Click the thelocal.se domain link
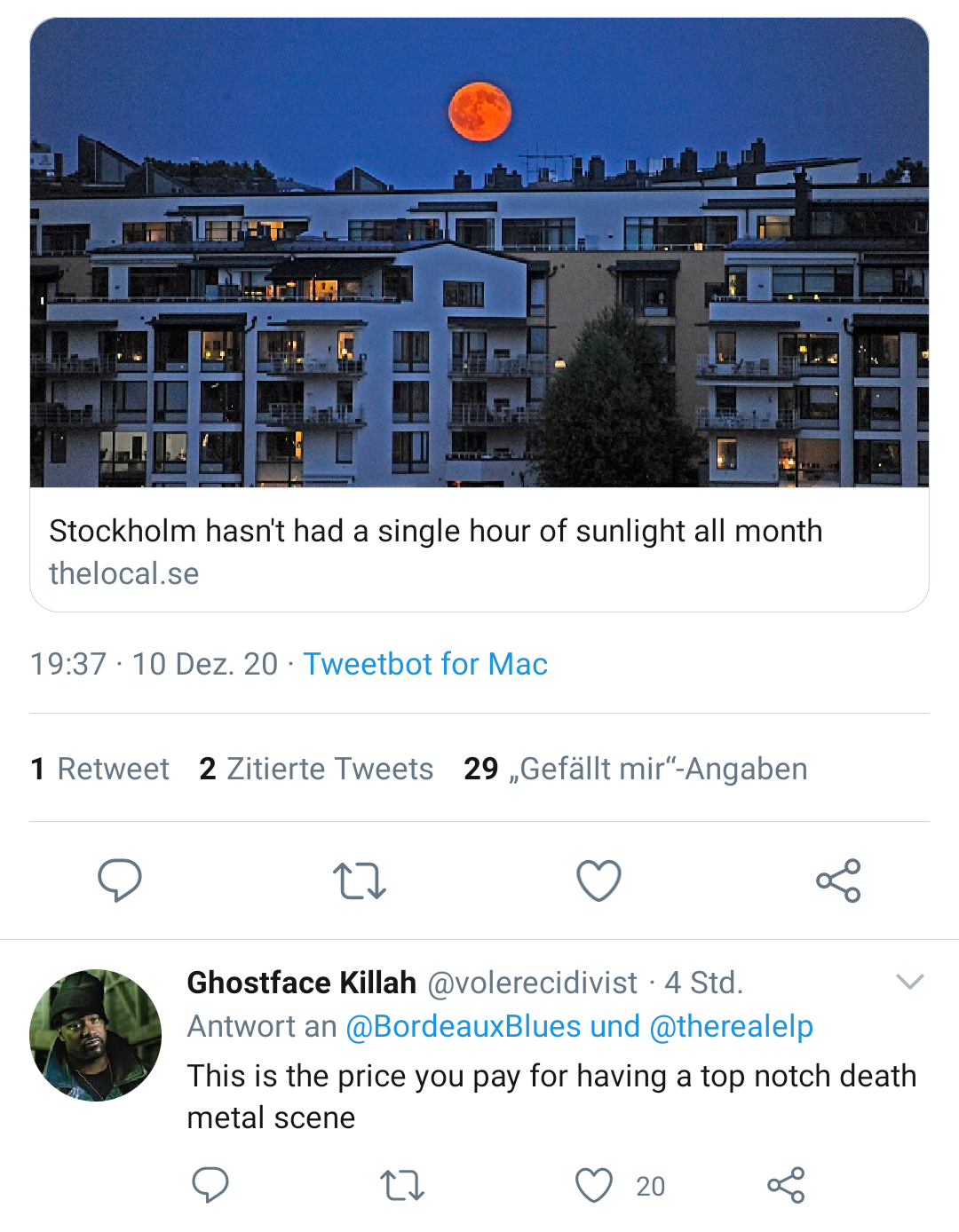The height and width of the screenshot is (1232, 959). coord(124,573)
